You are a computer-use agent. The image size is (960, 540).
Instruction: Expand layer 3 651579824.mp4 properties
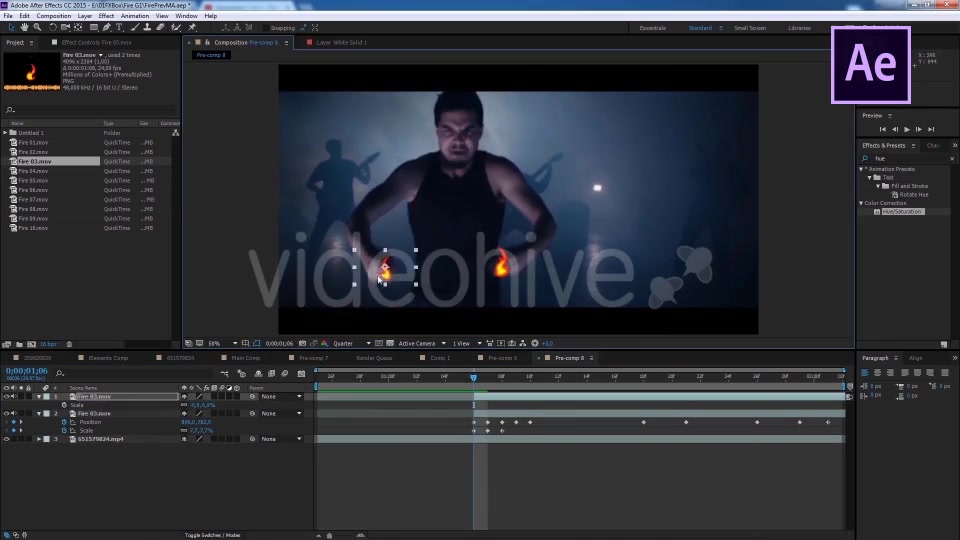pos(39,439)
